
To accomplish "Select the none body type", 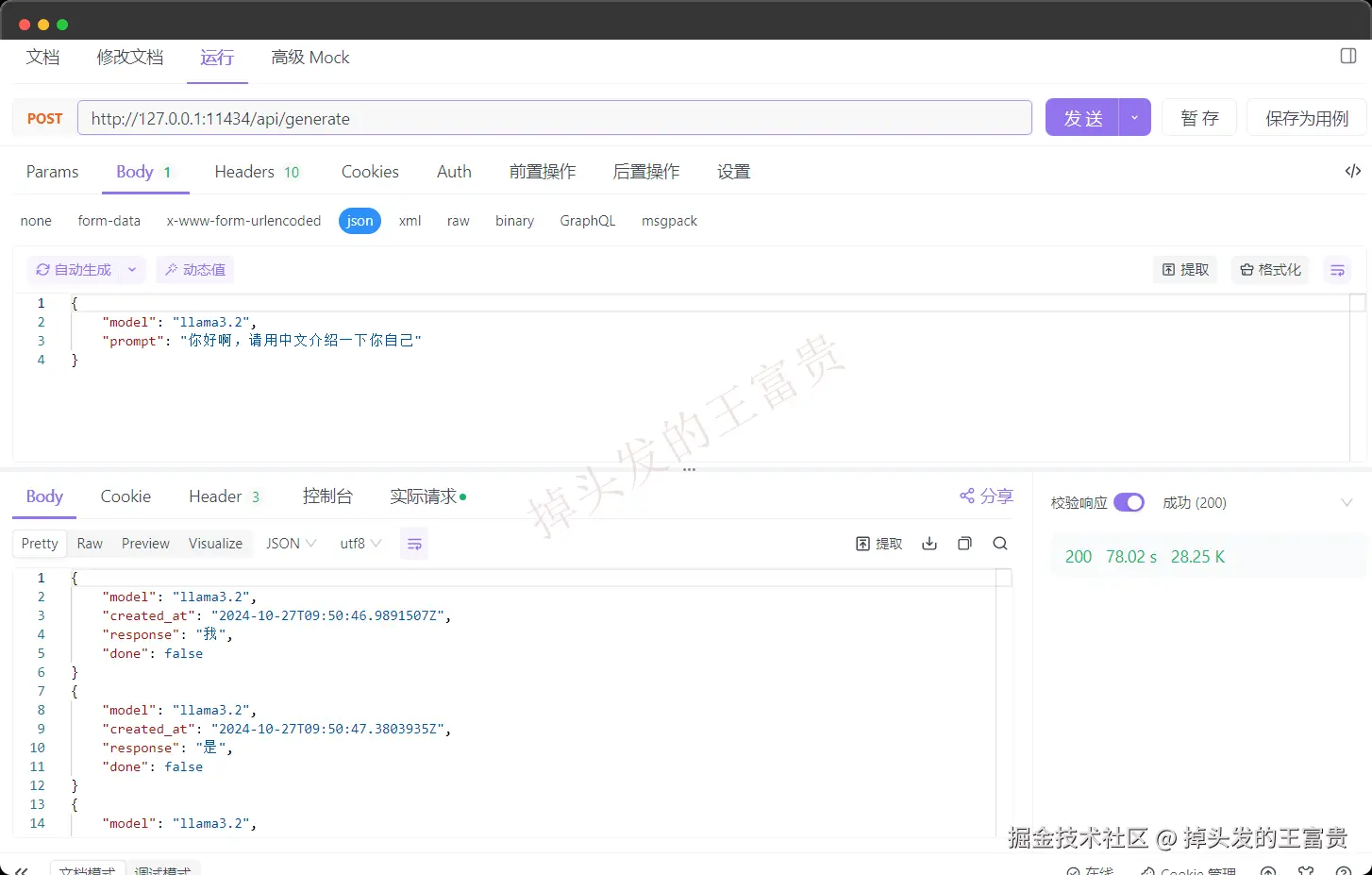I will (36, 221).
